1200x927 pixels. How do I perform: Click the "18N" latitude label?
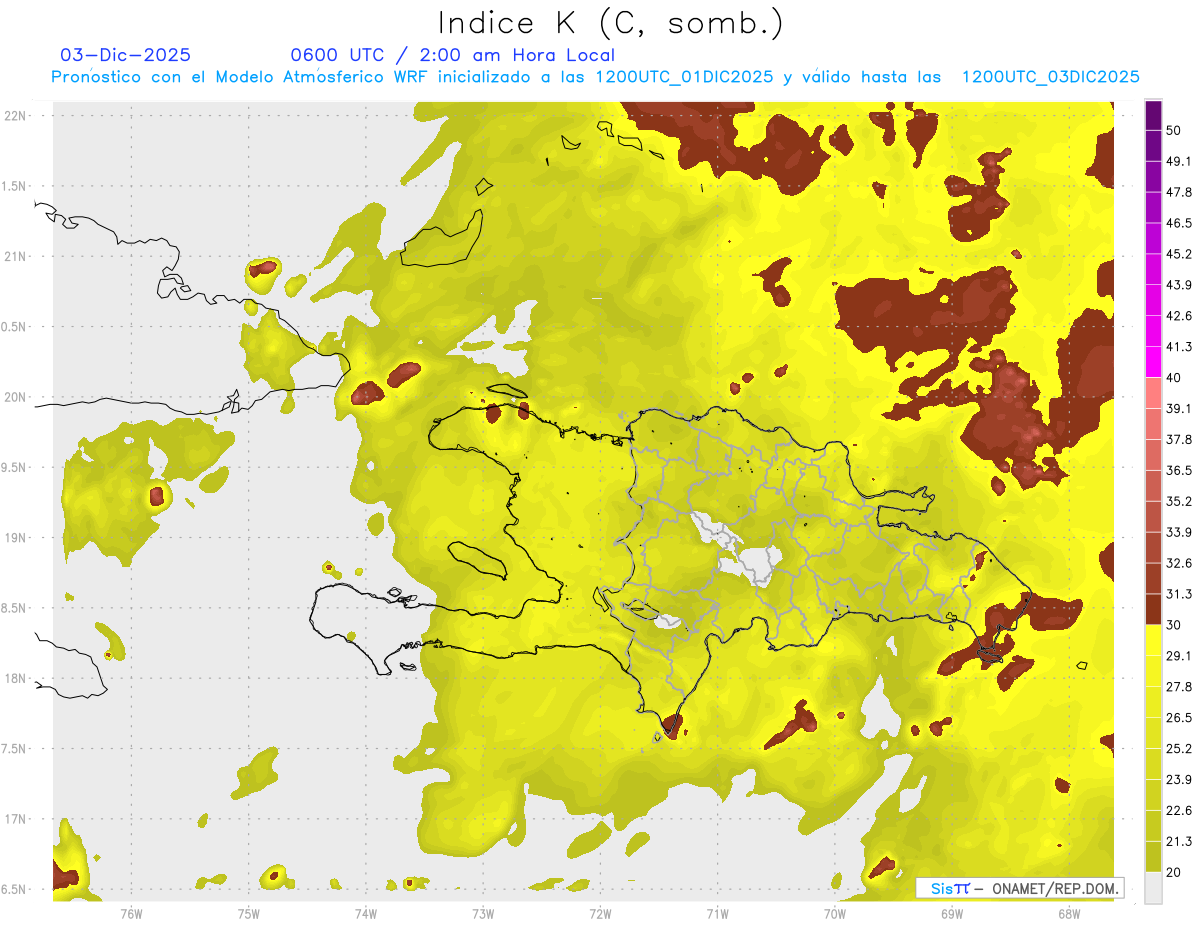click(x=15, y=679)
